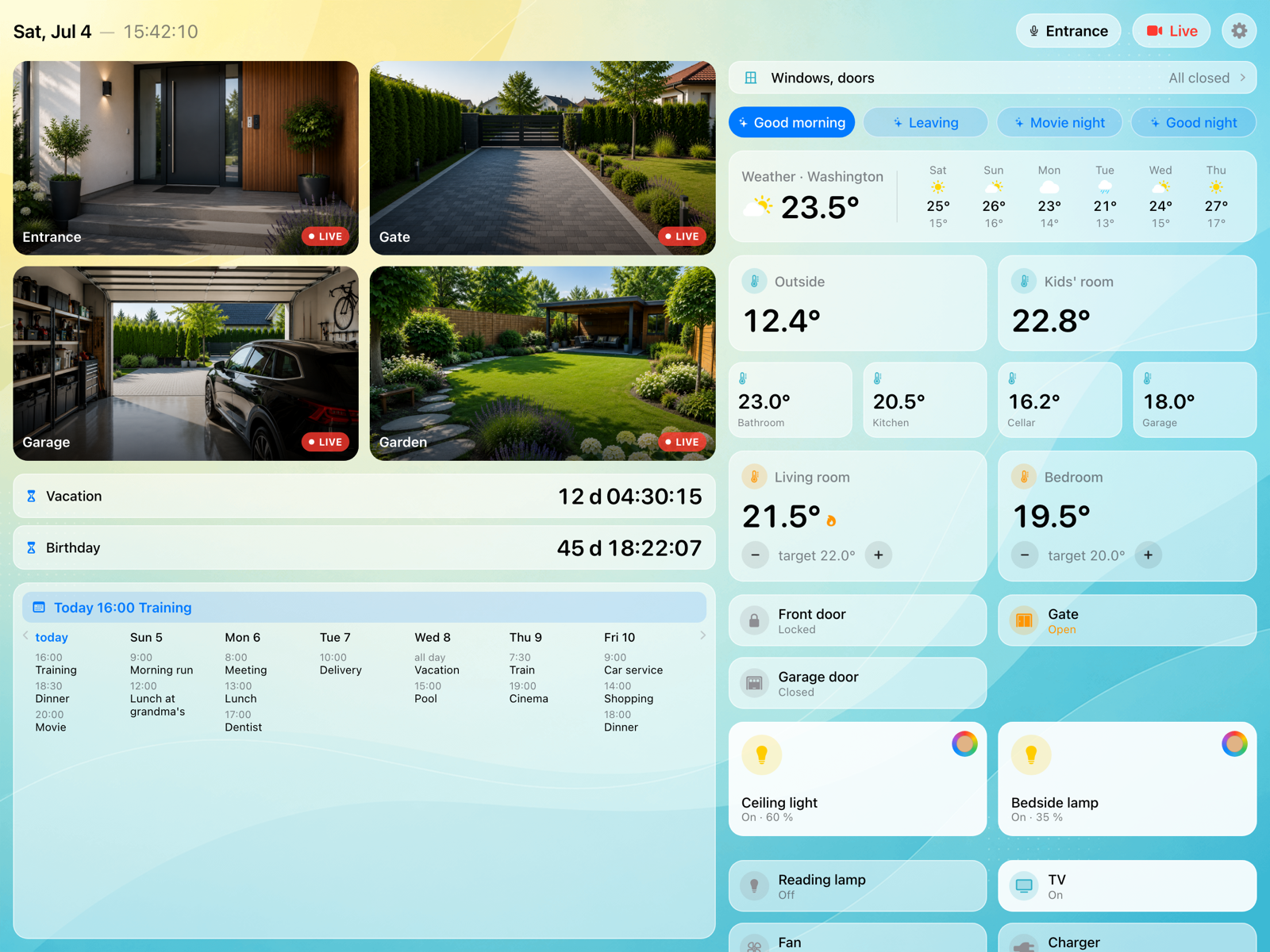Viewport: 1270px width, 952px height.
Task: Open the Bedside lamp color wheel
Action: coord(1234,743)
